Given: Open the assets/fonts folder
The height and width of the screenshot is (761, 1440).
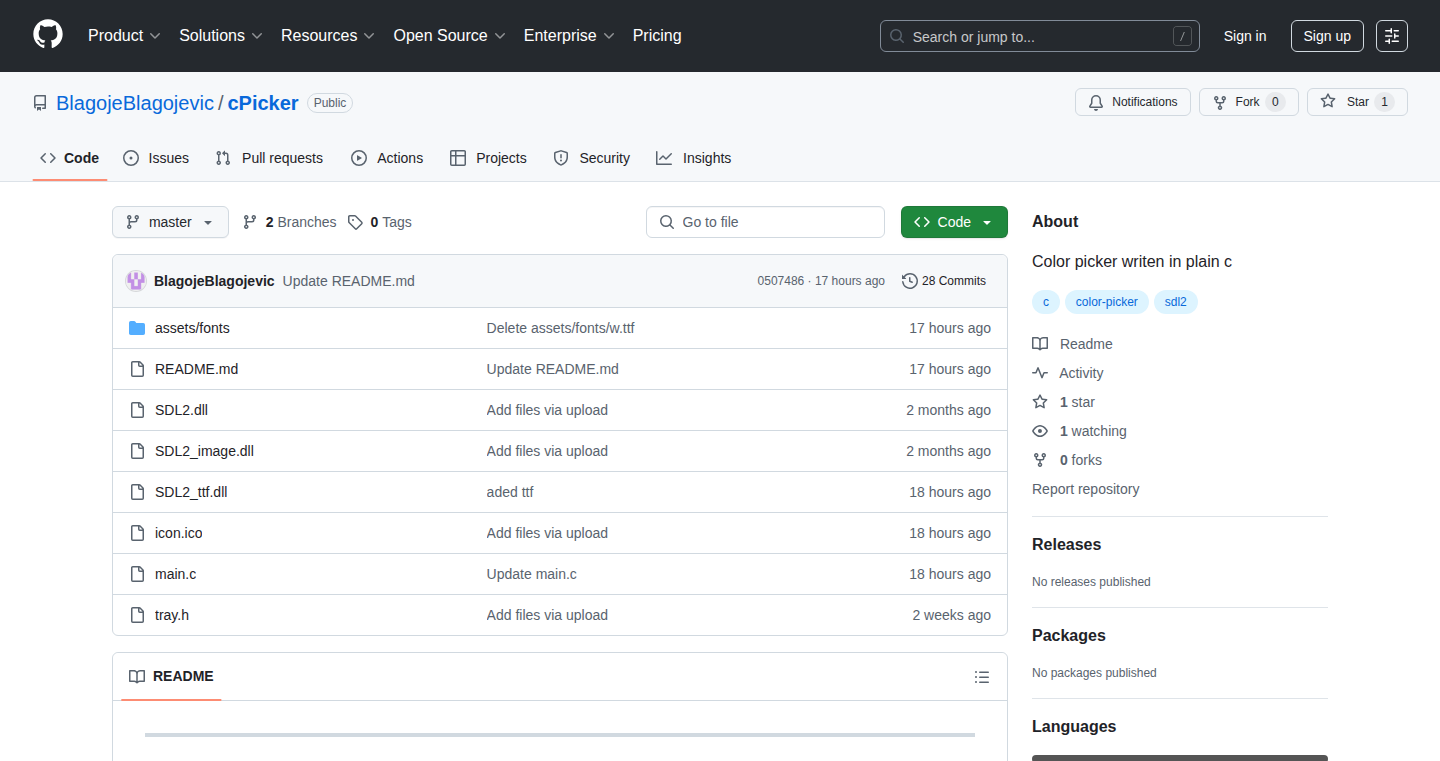Looking at the screenshot, I should click(192, 328).
